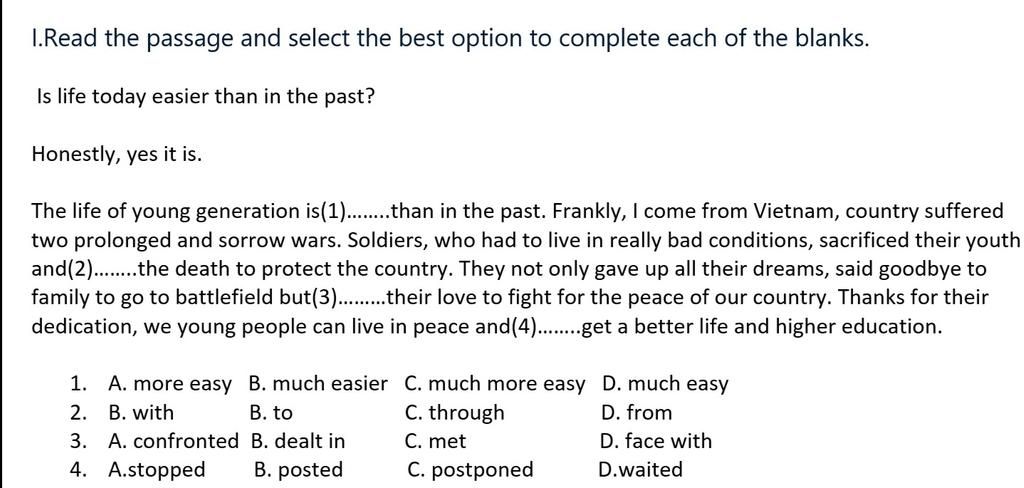Pick answer D. much easy

[665, 385]
